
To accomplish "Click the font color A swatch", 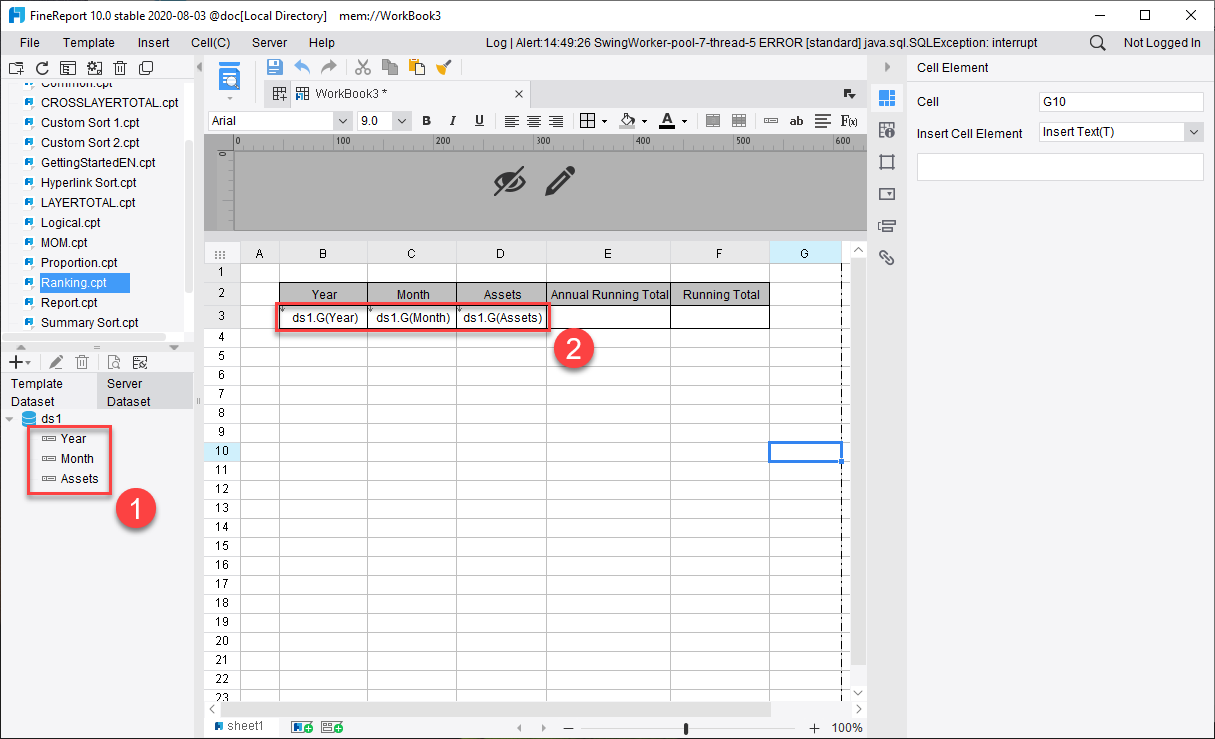I will pyautogui.click(x=667, y=121).
